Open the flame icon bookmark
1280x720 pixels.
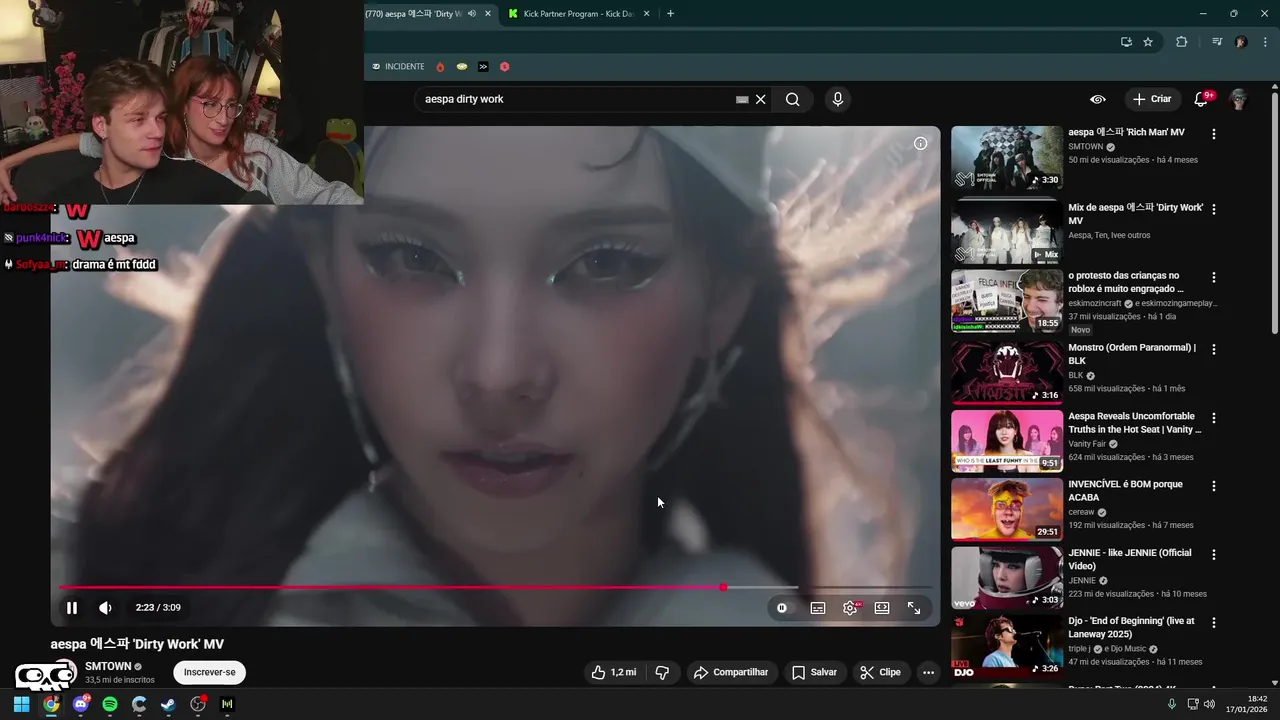[440, 67]
